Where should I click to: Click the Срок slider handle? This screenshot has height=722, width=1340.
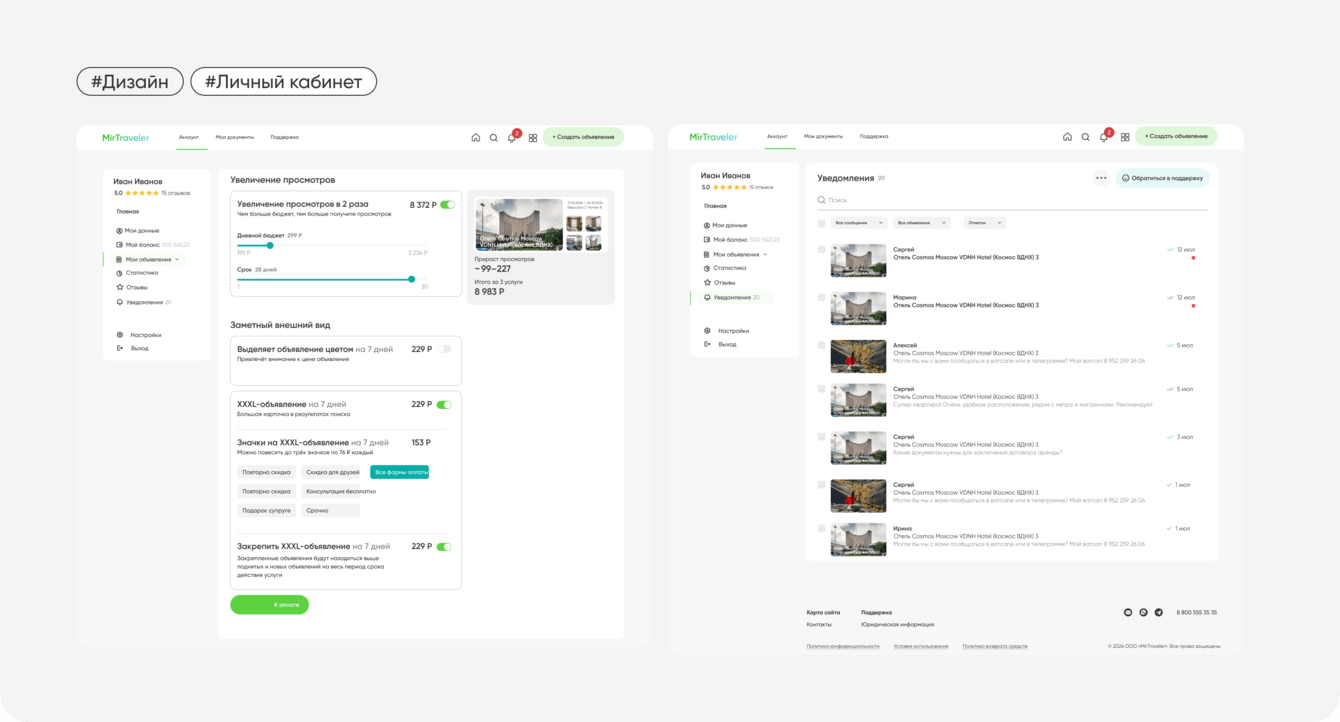[412, 279]
